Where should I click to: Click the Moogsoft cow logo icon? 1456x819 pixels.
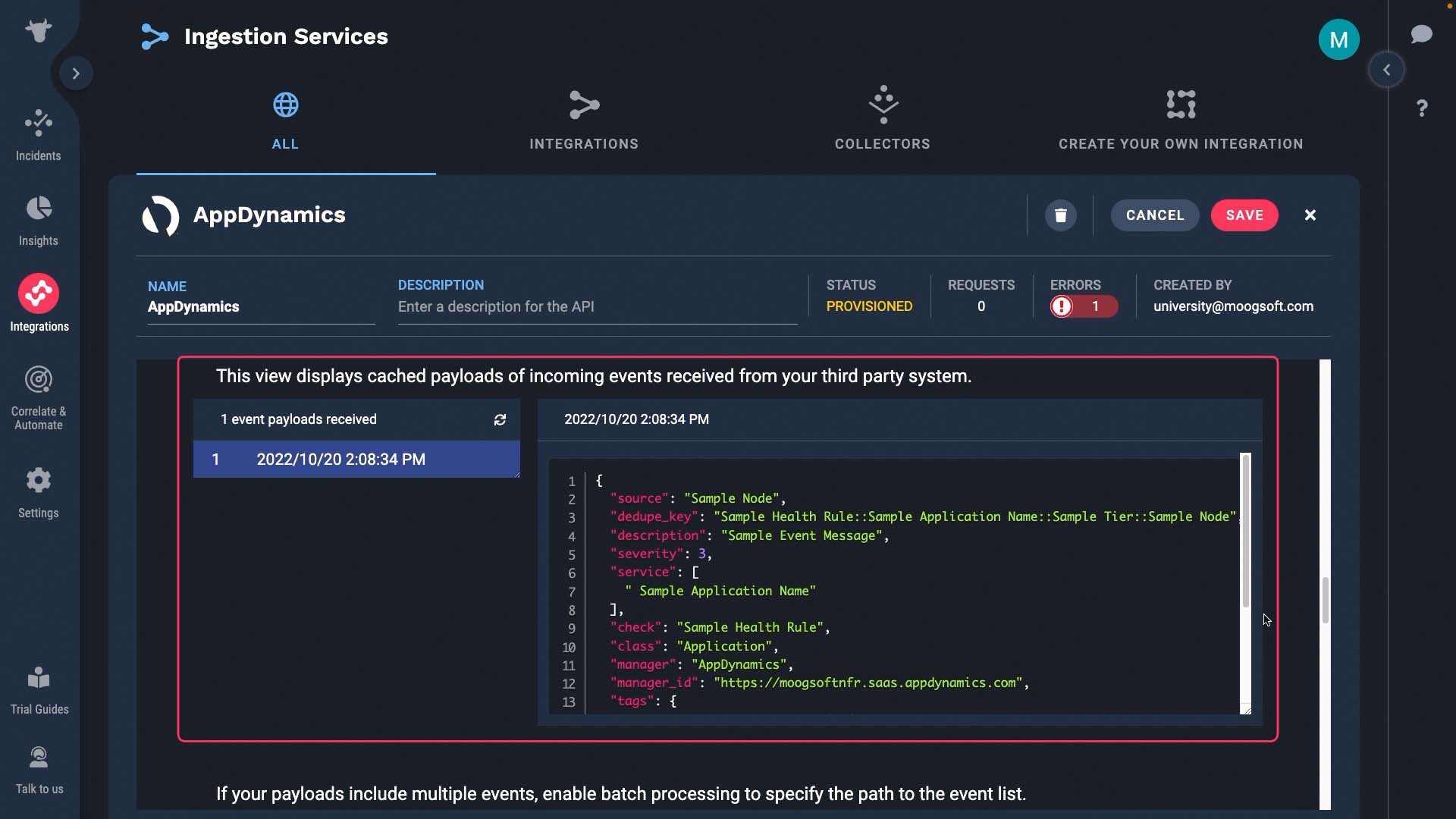pyautogui.click(x=38, y=31)
